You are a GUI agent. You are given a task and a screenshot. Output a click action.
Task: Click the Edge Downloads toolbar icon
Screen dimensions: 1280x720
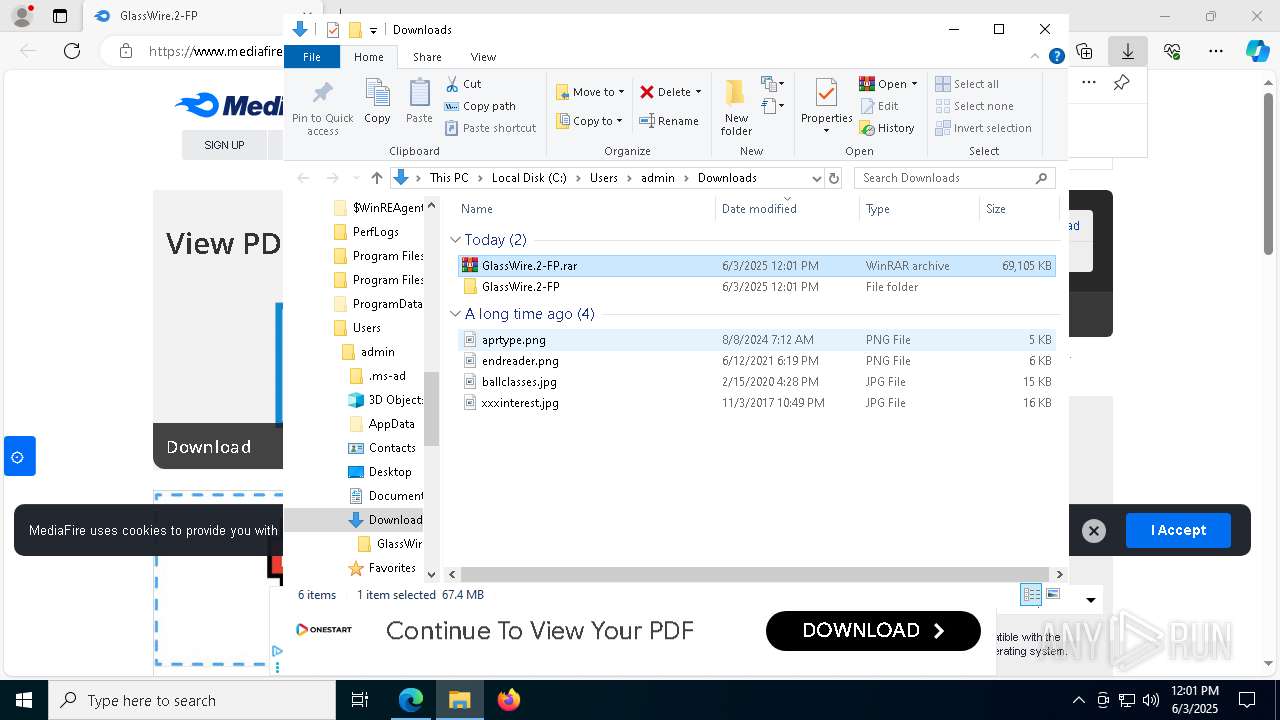[x=1128, y=51]
